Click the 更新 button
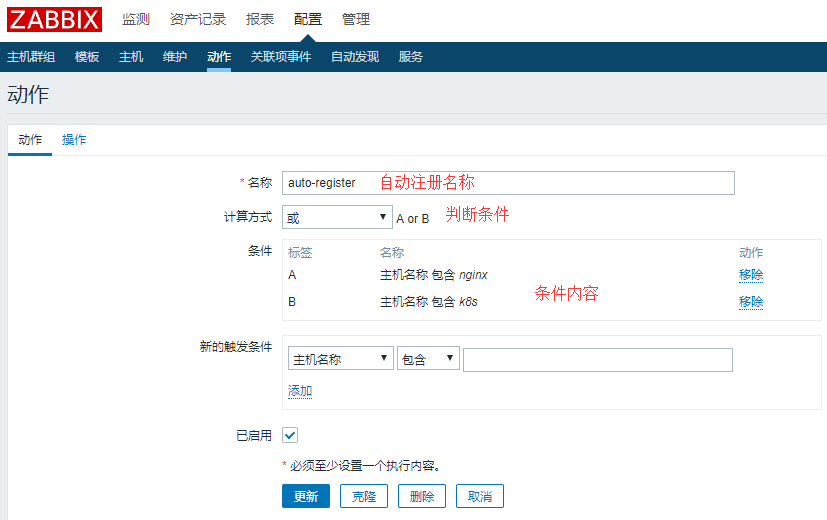827x520 pixels. pyautogui.click(x=305, y=496)
